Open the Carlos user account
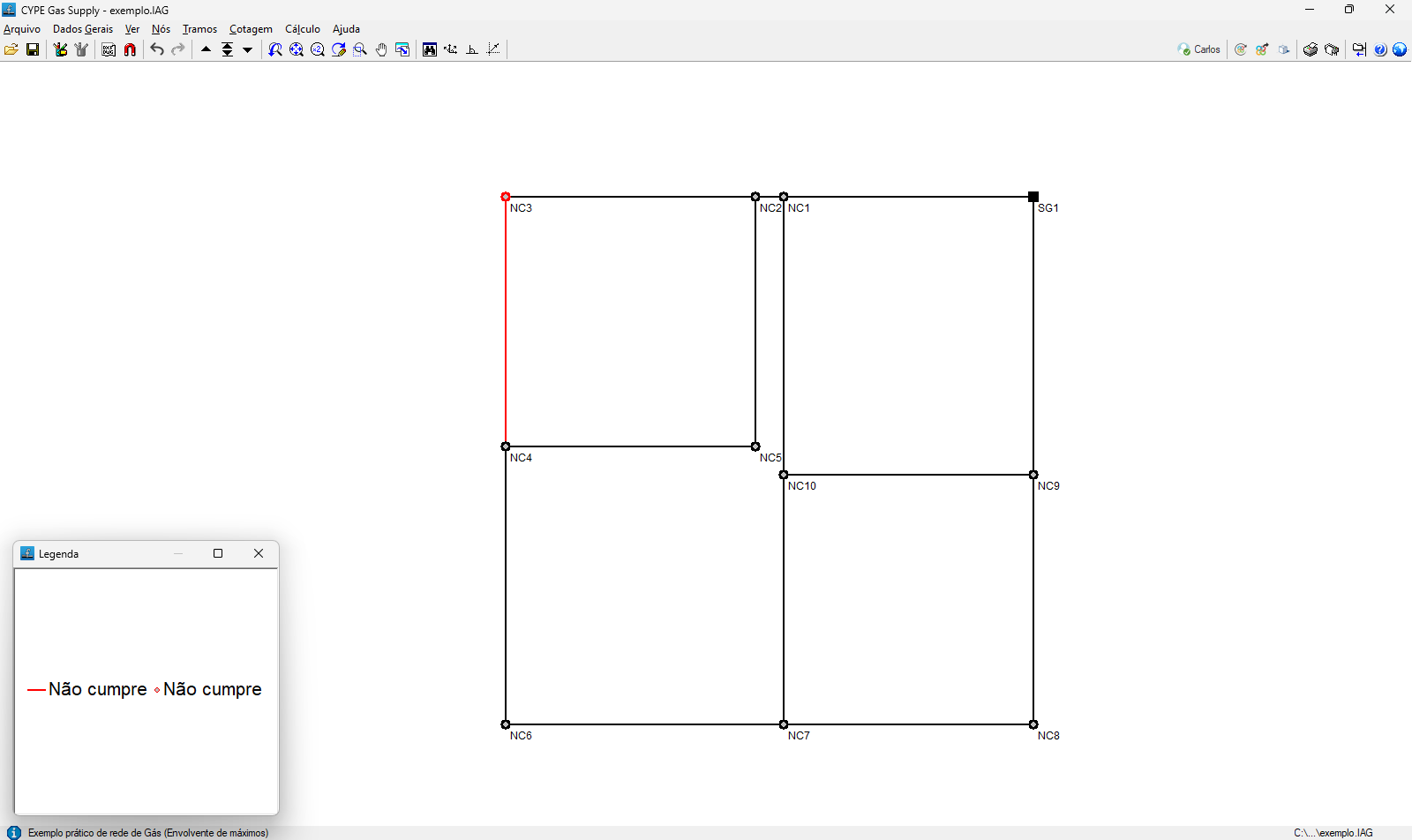 (x=1199, y=49)
